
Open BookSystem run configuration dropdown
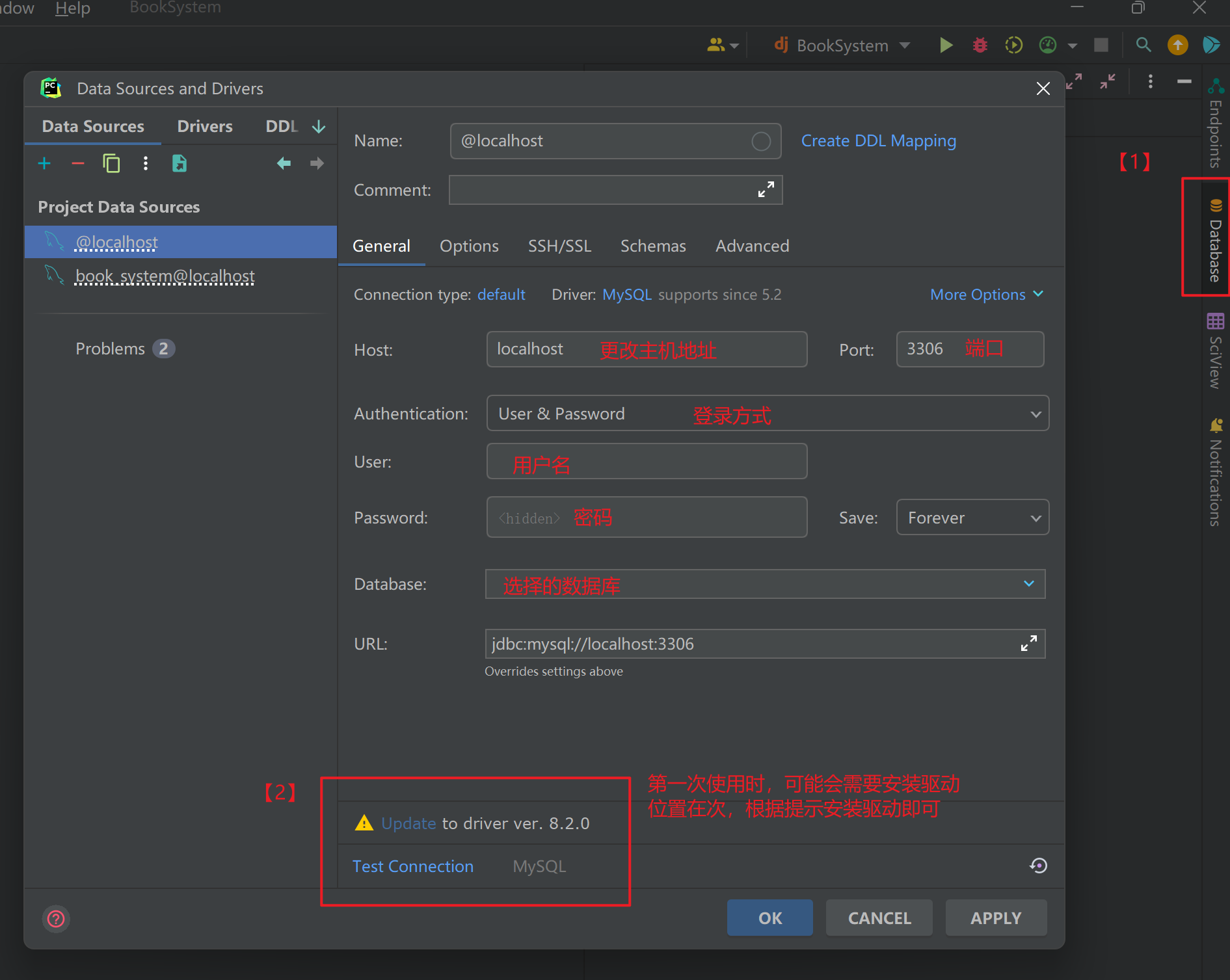(842, 46)
